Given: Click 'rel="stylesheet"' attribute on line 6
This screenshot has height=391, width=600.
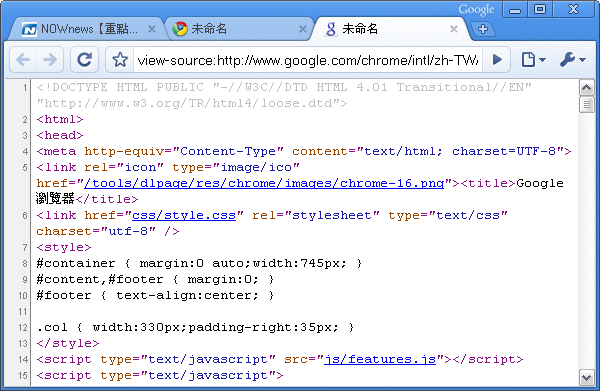Looking at the screenshot, I should click(316, 215).
